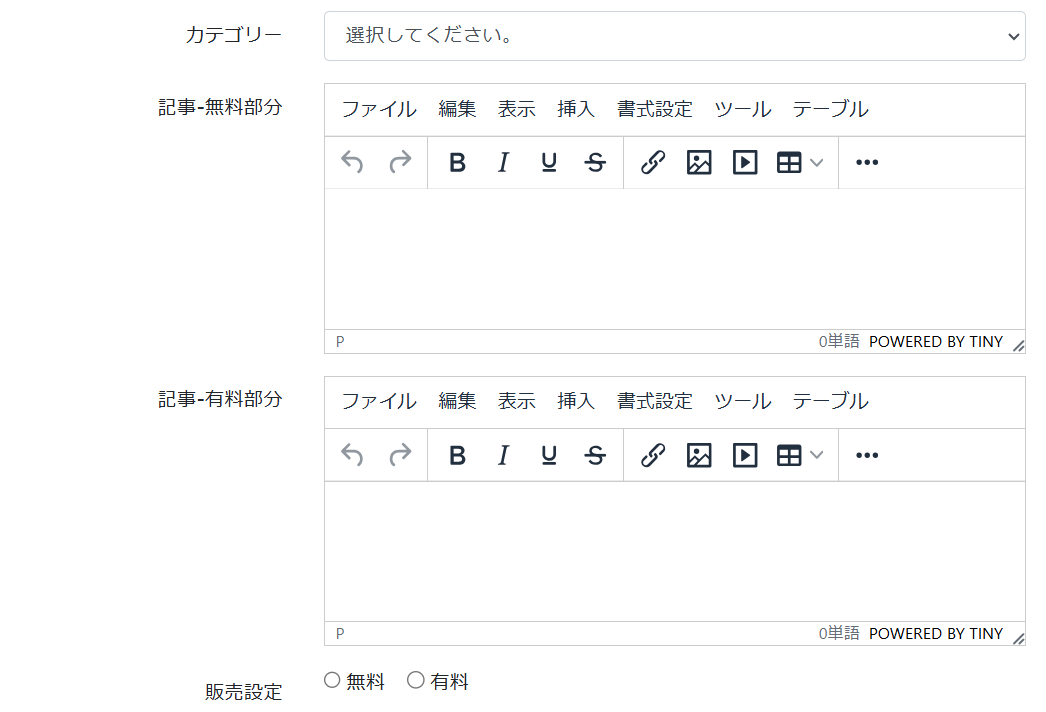Open ファイル menu in the free-part editor
The height and width of the screenshot is (712, 1046).
(x=378, y=109)
